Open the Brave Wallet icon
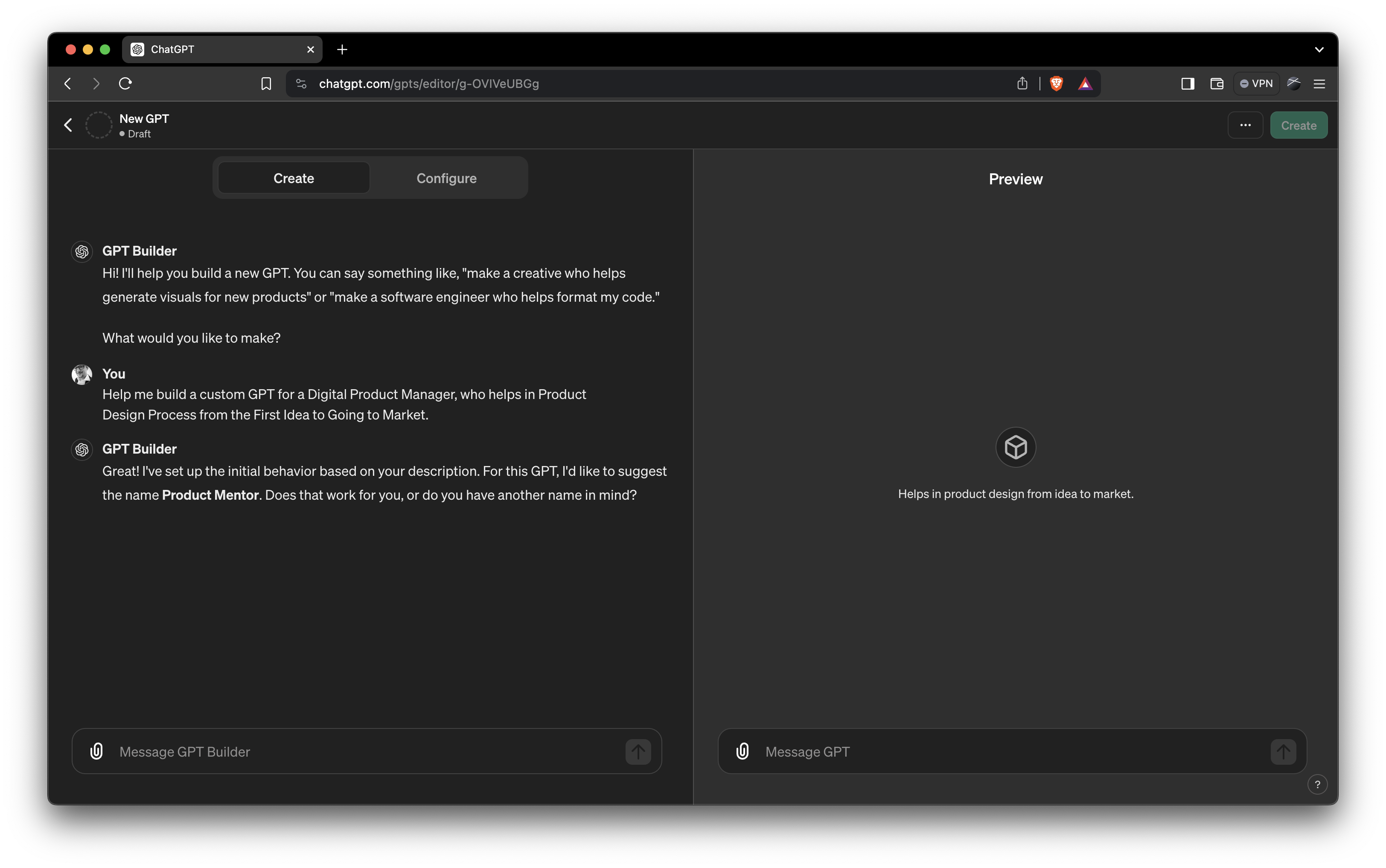1386x868 pixels. point(1216,84)
